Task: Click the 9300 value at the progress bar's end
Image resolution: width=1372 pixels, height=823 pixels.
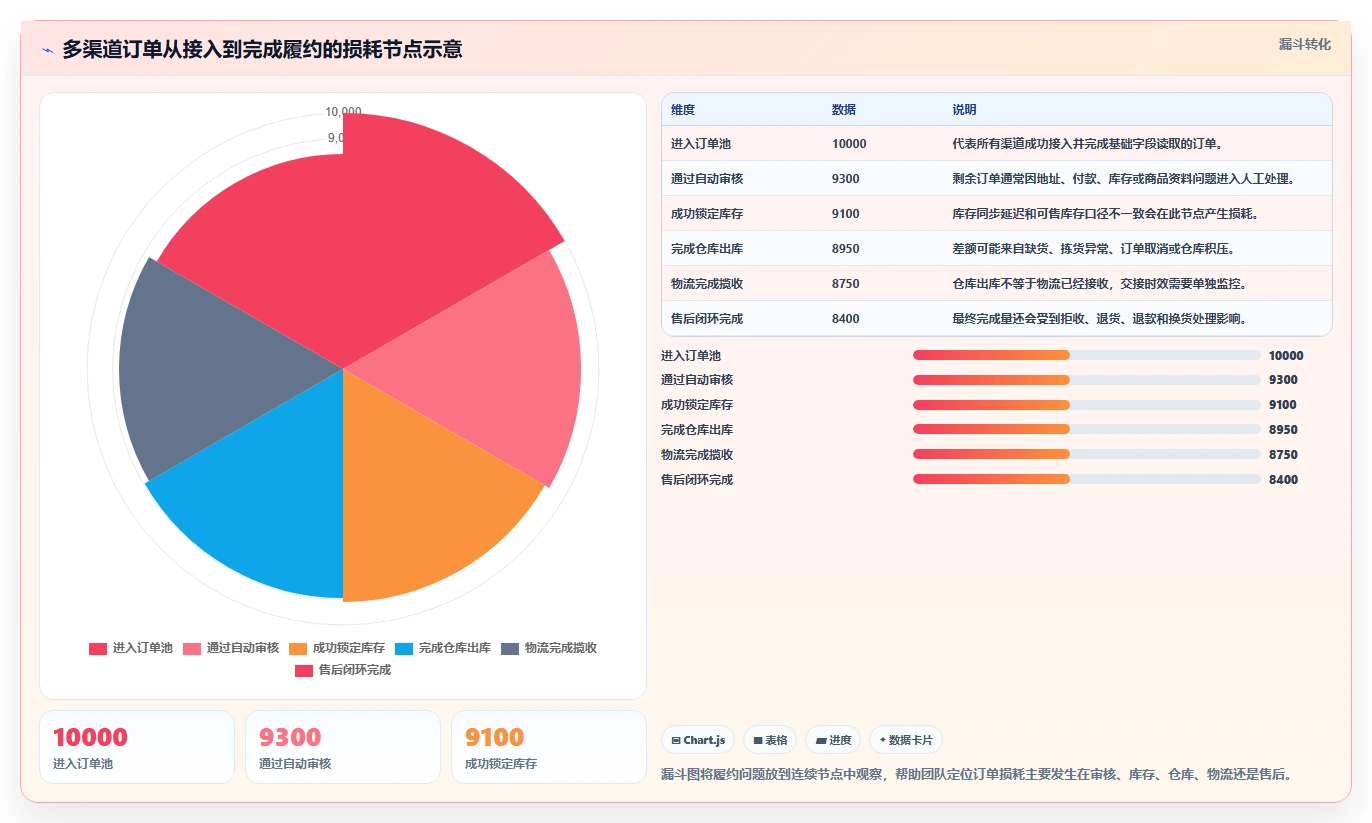Action: tap(1283, 380)
